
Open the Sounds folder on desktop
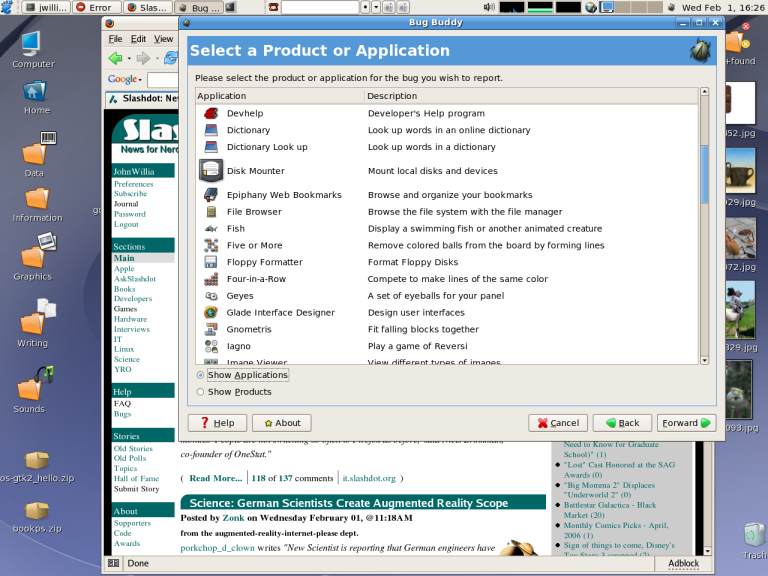click(32, 389)
